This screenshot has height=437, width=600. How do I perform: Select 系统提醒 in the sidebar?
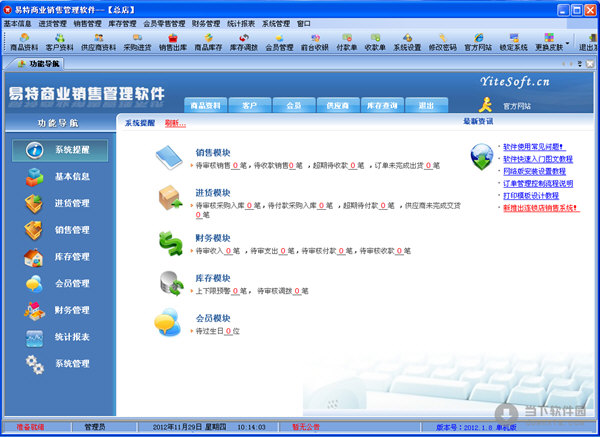pos(60,150)
